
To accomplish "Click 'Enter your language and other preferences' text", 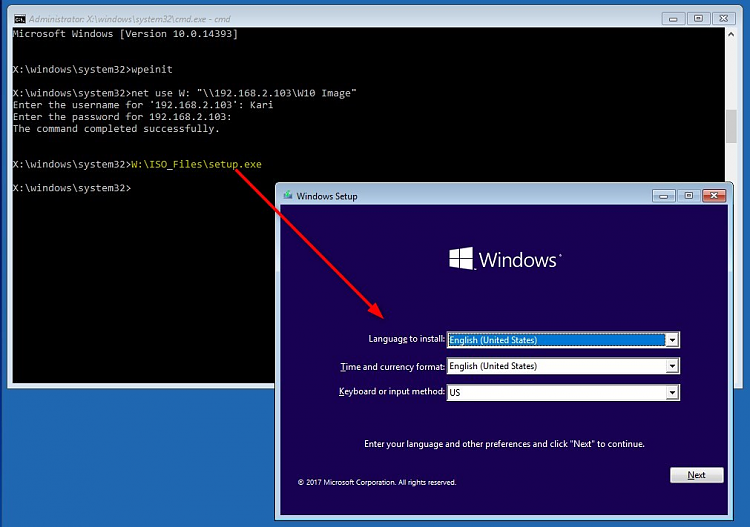I will (x=504, y=444).
